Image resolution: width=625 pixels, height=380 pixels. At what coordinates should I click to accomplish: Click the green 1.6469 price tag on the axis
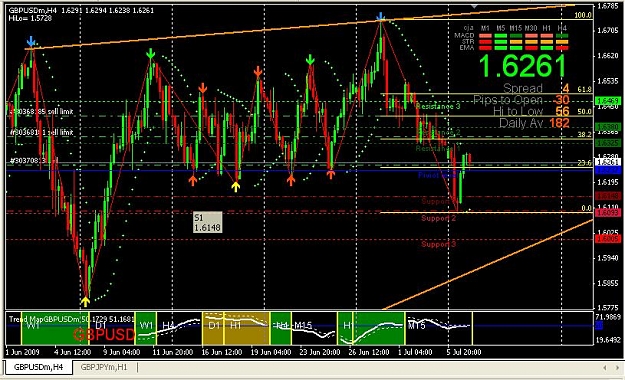(x=607, y=101)
